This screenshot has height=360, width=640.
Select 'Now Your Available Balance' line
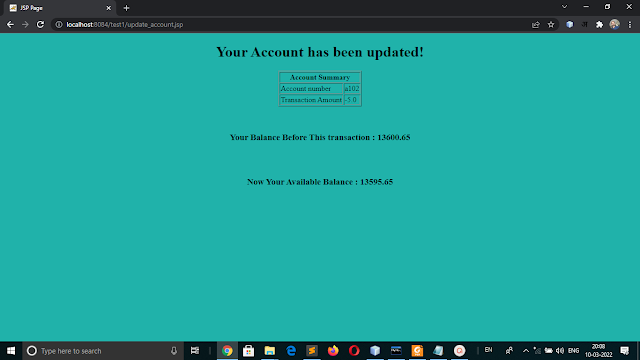320,182
